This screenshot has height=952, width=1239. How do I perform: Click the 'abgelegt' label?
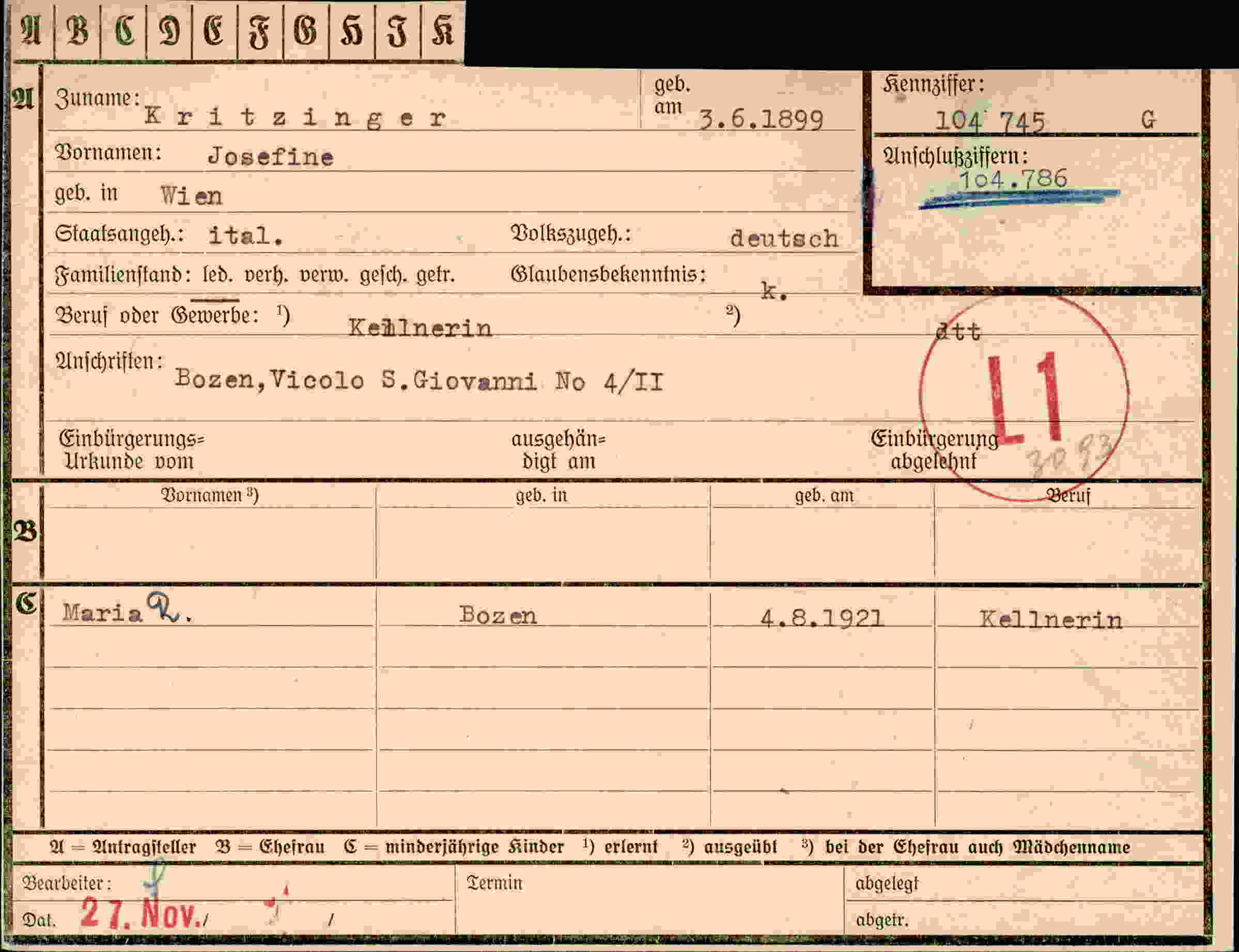point(887,884)
